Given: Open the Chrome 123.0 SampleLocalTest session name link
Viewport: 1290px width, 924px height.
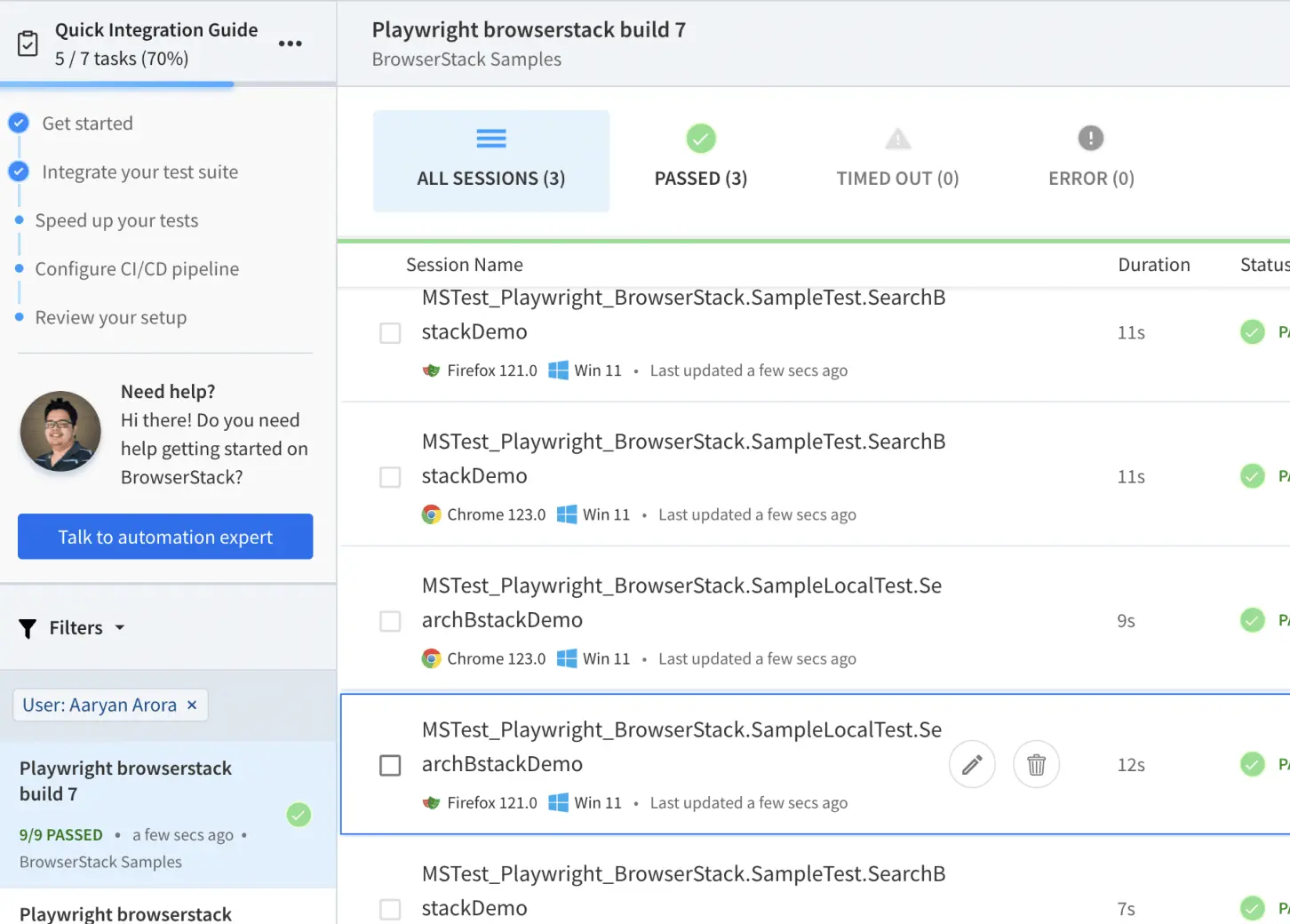Looking at the screenshot, I should pos(681,601).
